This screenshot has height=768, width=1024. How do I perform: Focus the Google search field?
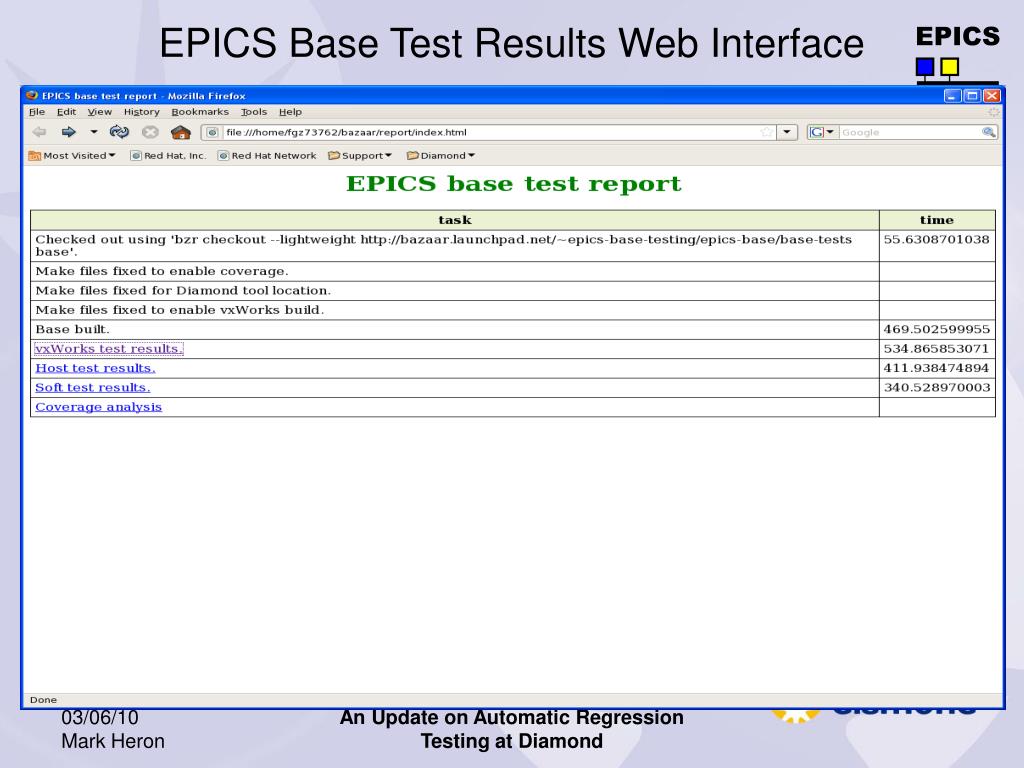[x=910, y=133]
